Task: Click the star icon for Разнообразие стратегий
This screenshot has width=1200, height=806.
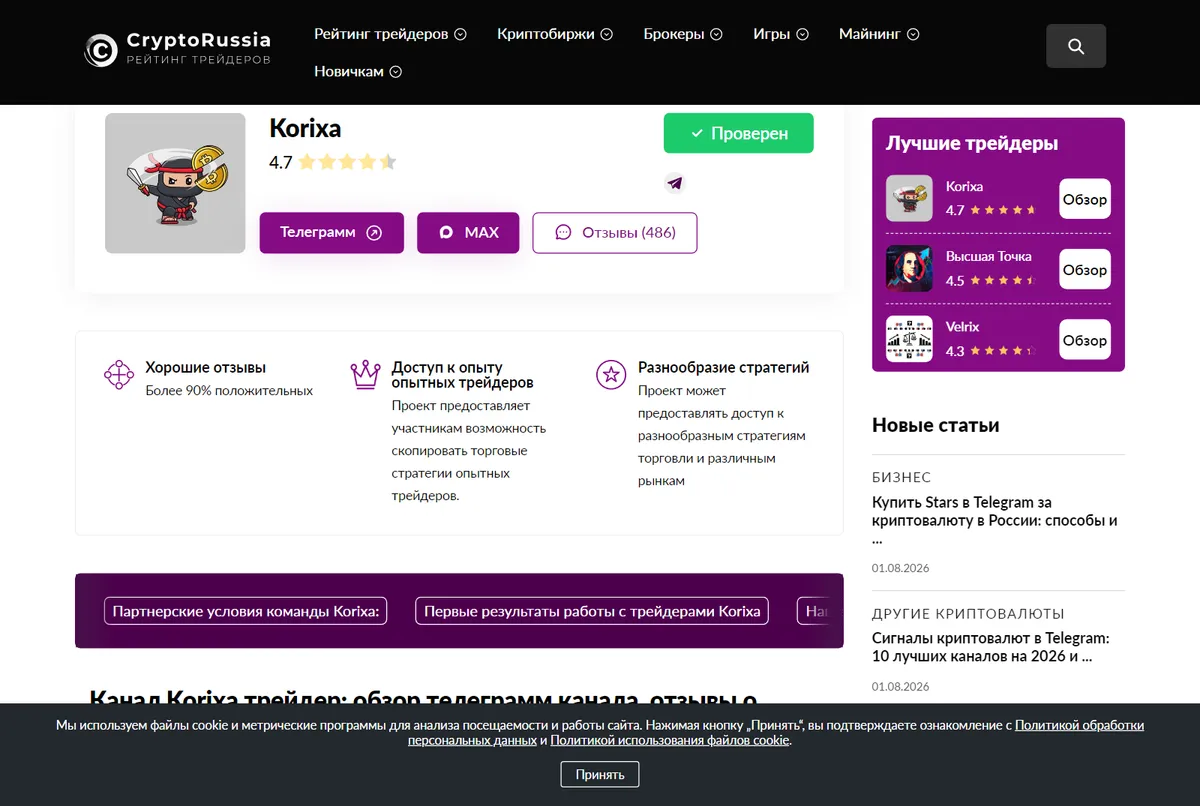Action: point(611,375)
